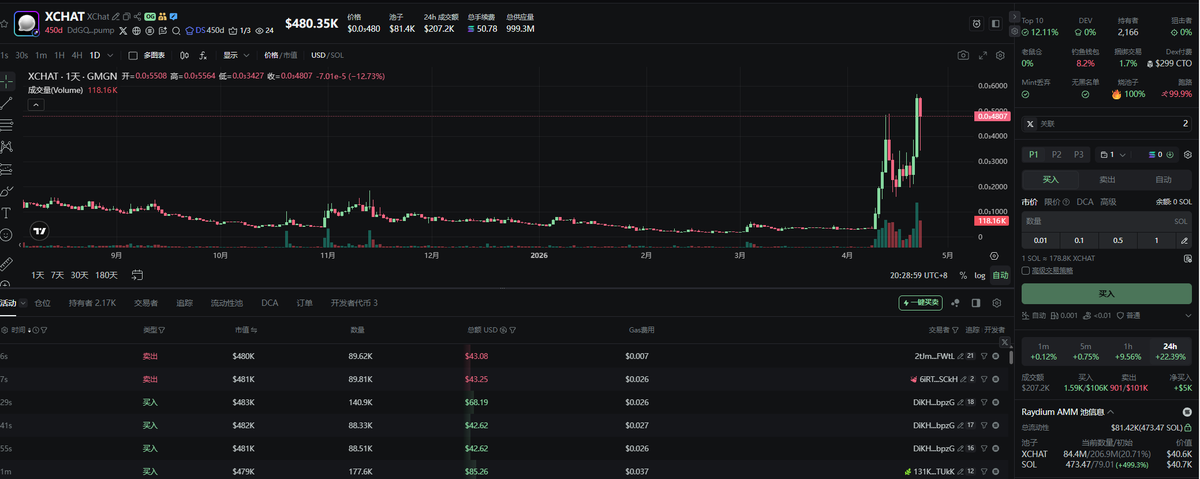
Task: Collapse the chart legend with the chevron
Action: pos(36,104)
